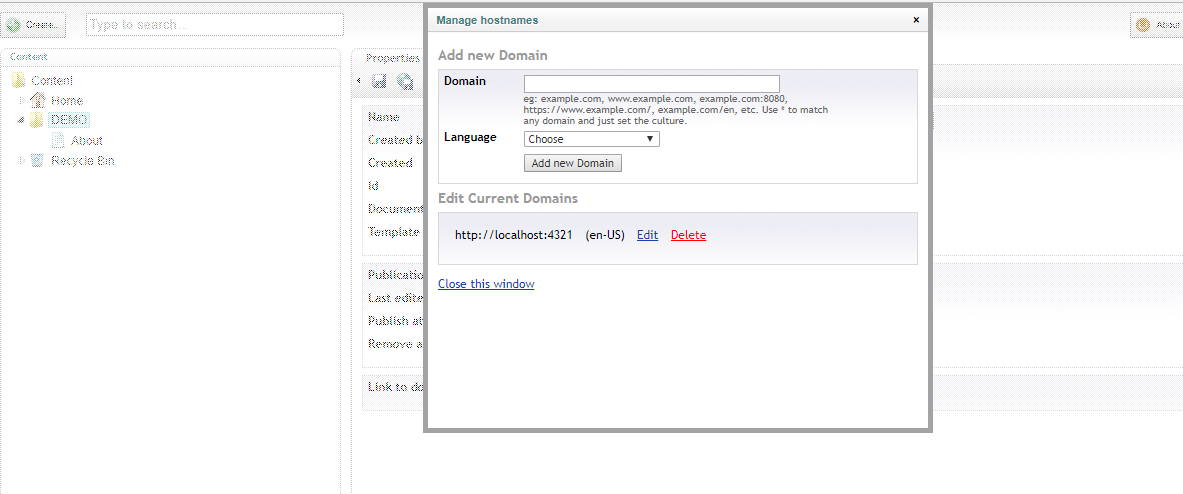The width and height of the screenshot is (1183, 494).
Task: Close the Manage hostnames dialog with X
Action: pos(916,19)
